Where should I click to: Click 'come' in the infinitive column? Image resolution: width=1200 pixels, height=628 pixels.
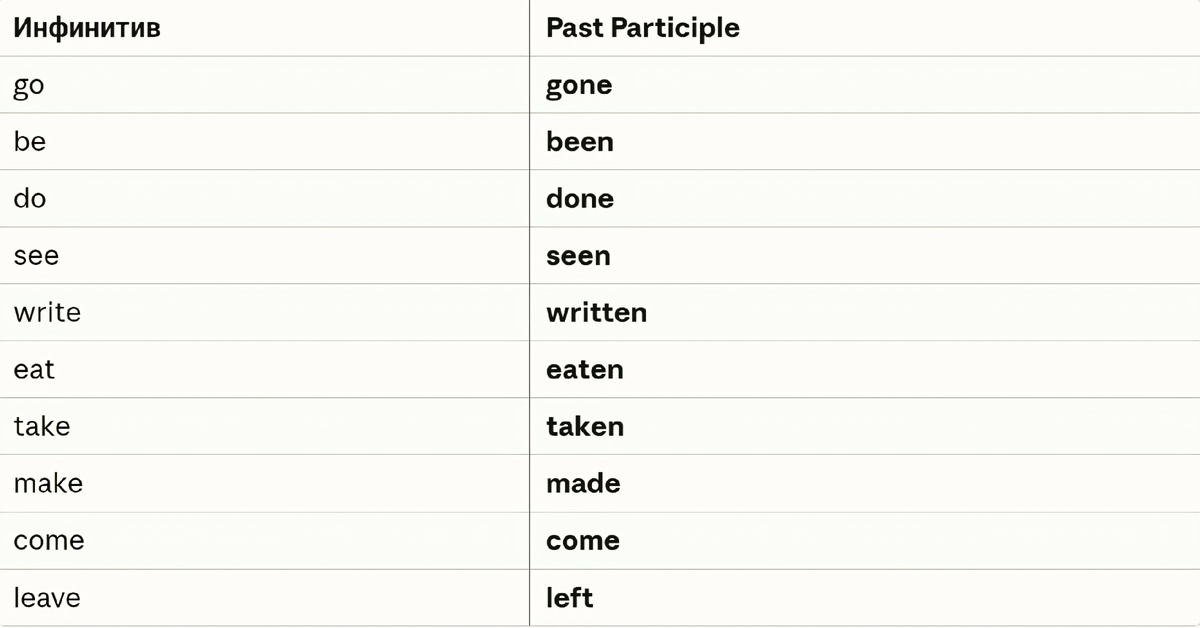click(49, 541)
